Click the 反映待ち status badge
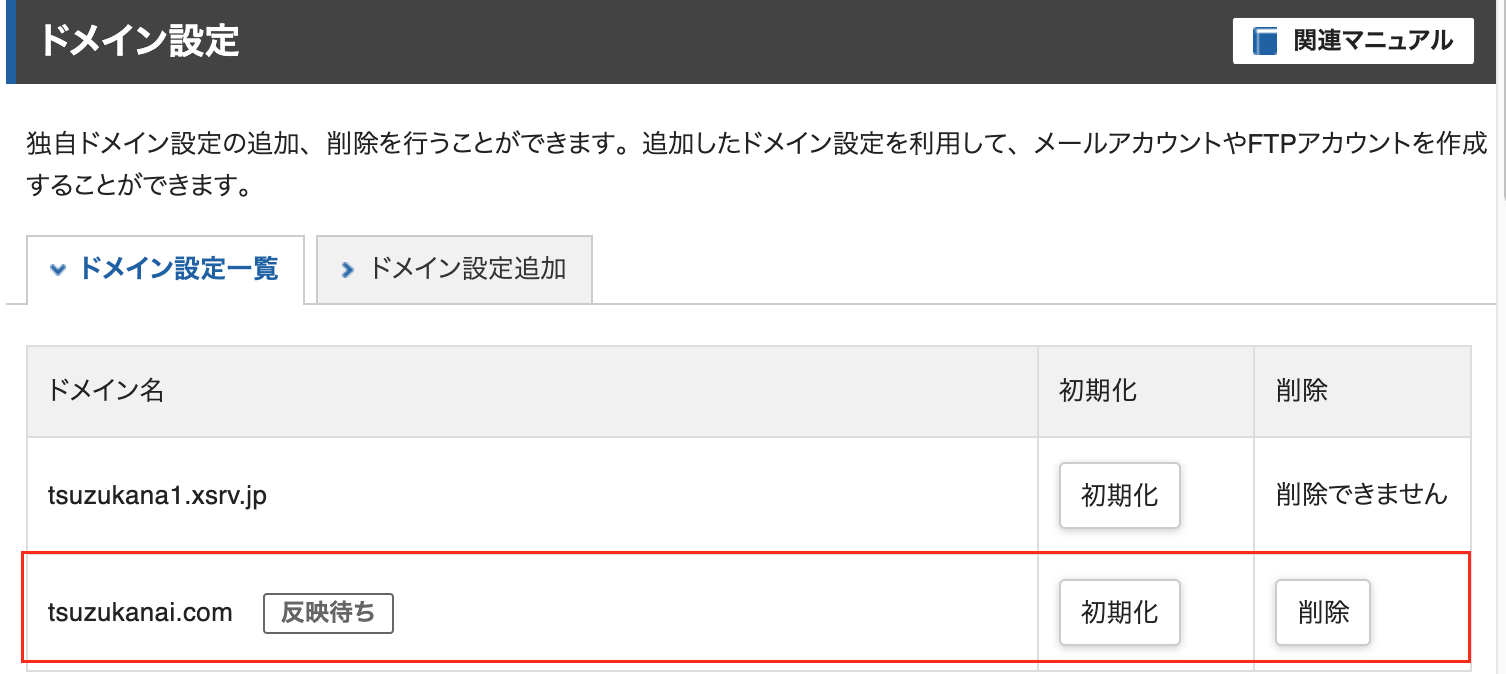This screenshot has height=674, width=1506. 328,613
